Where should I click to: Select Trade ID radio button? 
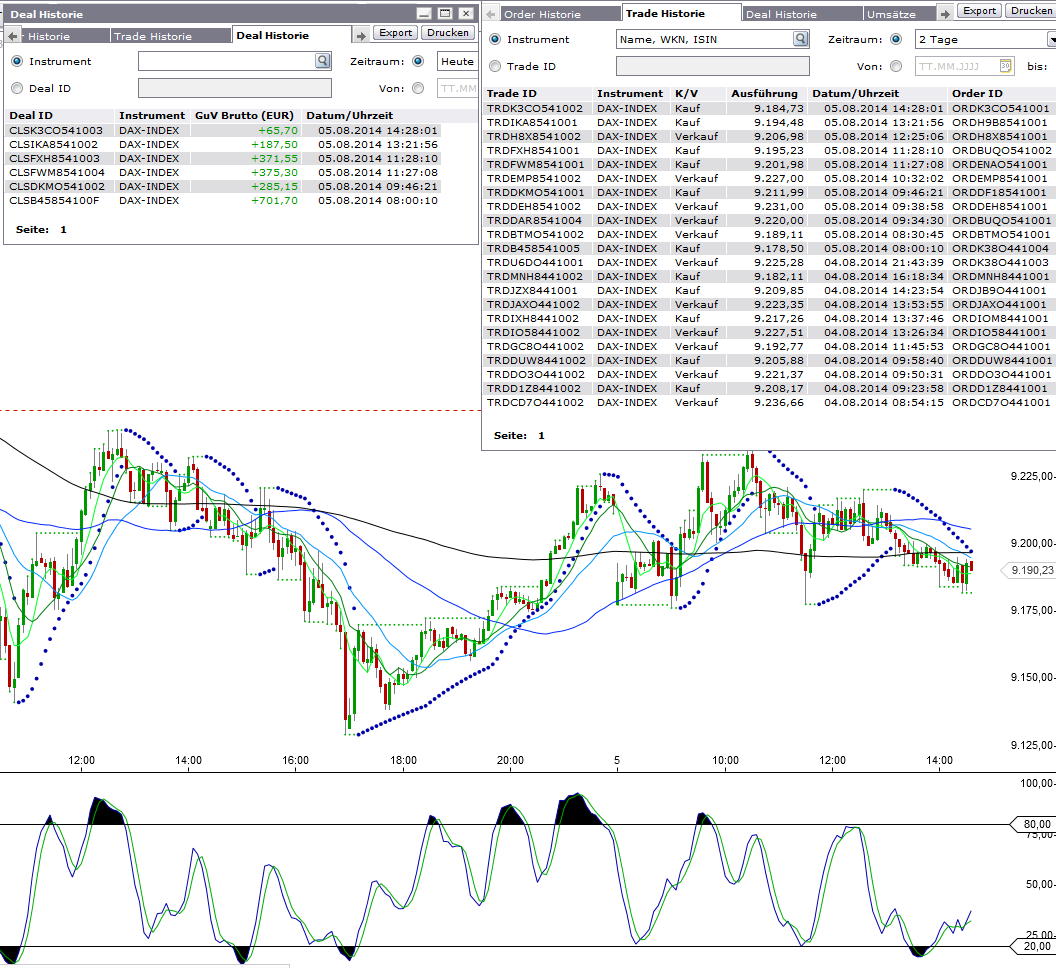pos(495,66)
